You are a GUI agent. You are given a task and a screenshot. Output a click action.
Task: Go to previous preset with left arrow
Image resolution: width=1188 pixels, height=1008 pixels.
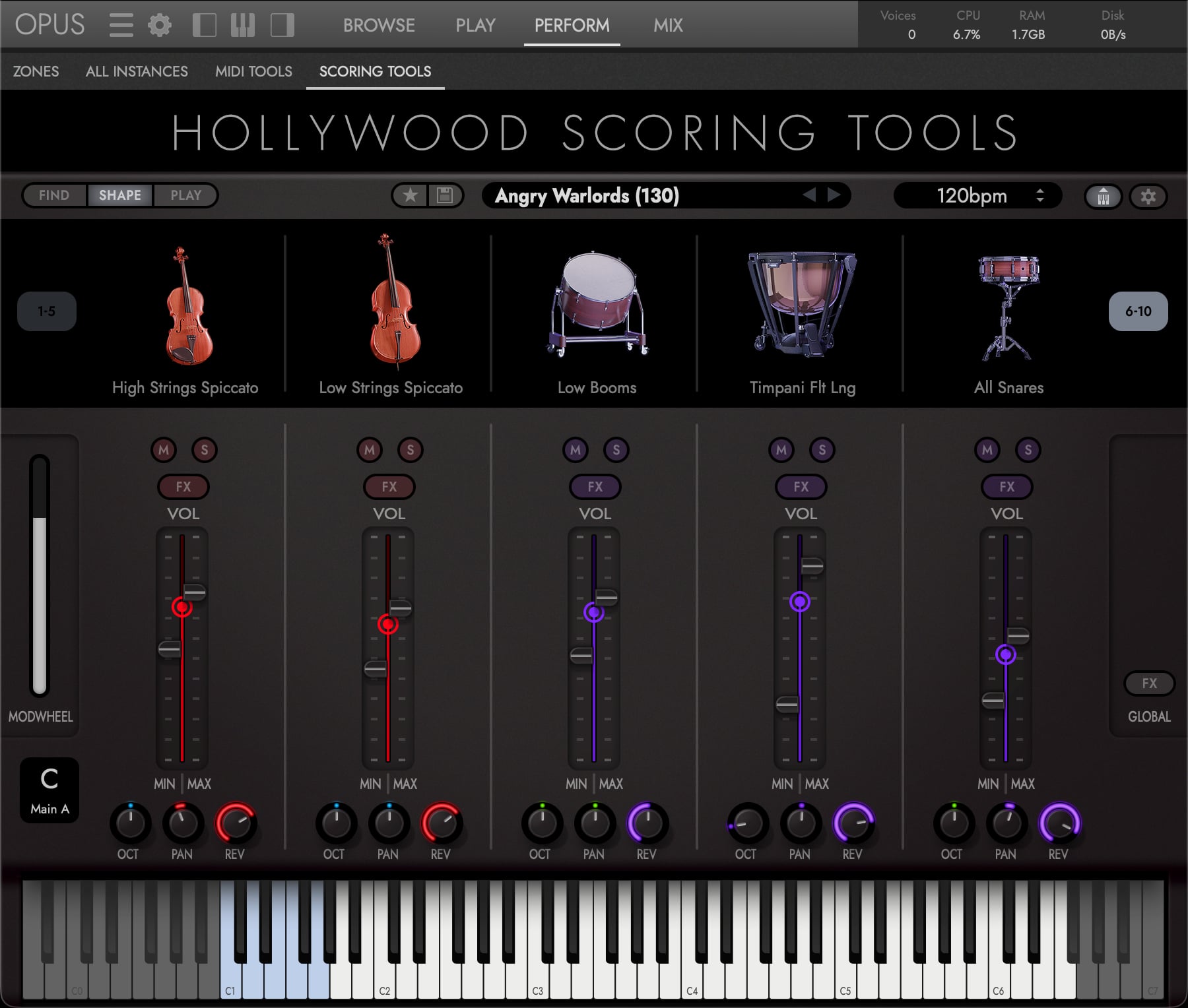pos(809,195)
